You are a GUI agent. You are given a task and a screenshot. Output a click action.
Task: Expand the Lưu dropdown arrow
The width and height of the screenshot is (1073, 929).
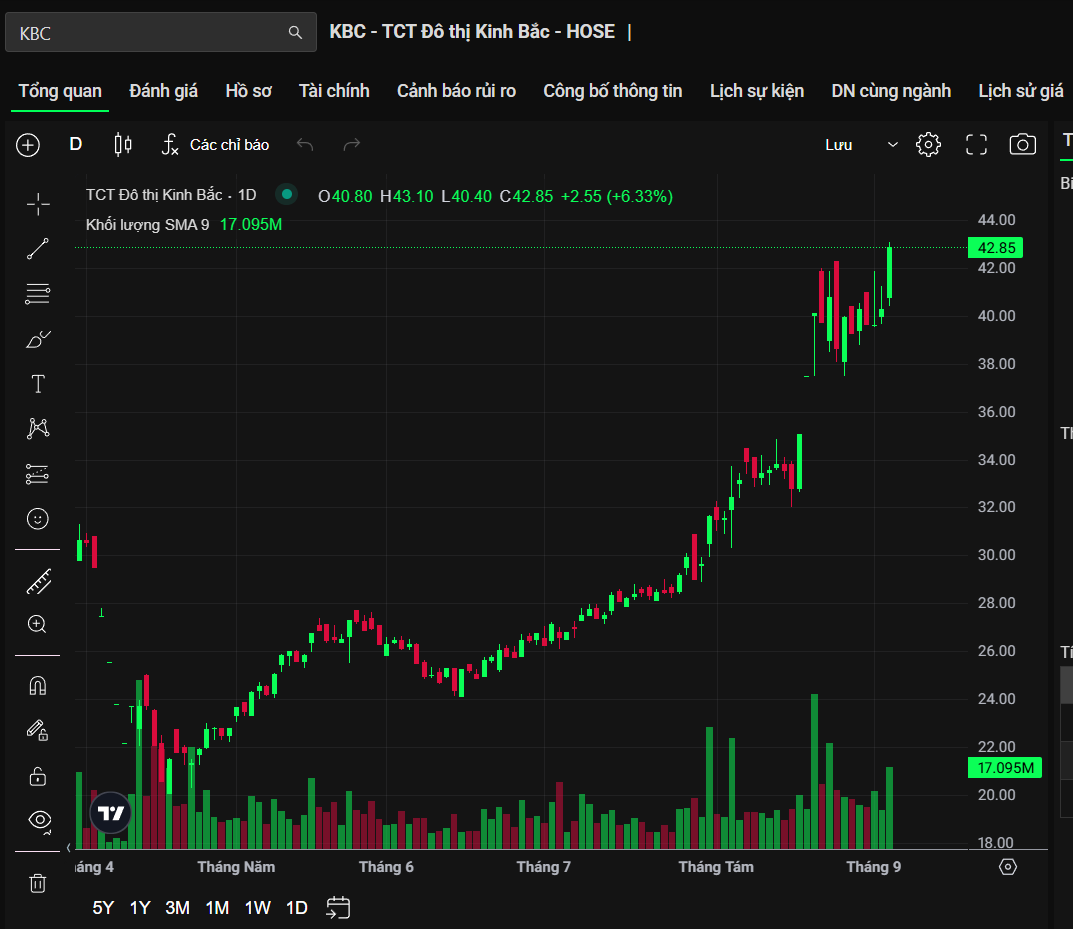892,145
